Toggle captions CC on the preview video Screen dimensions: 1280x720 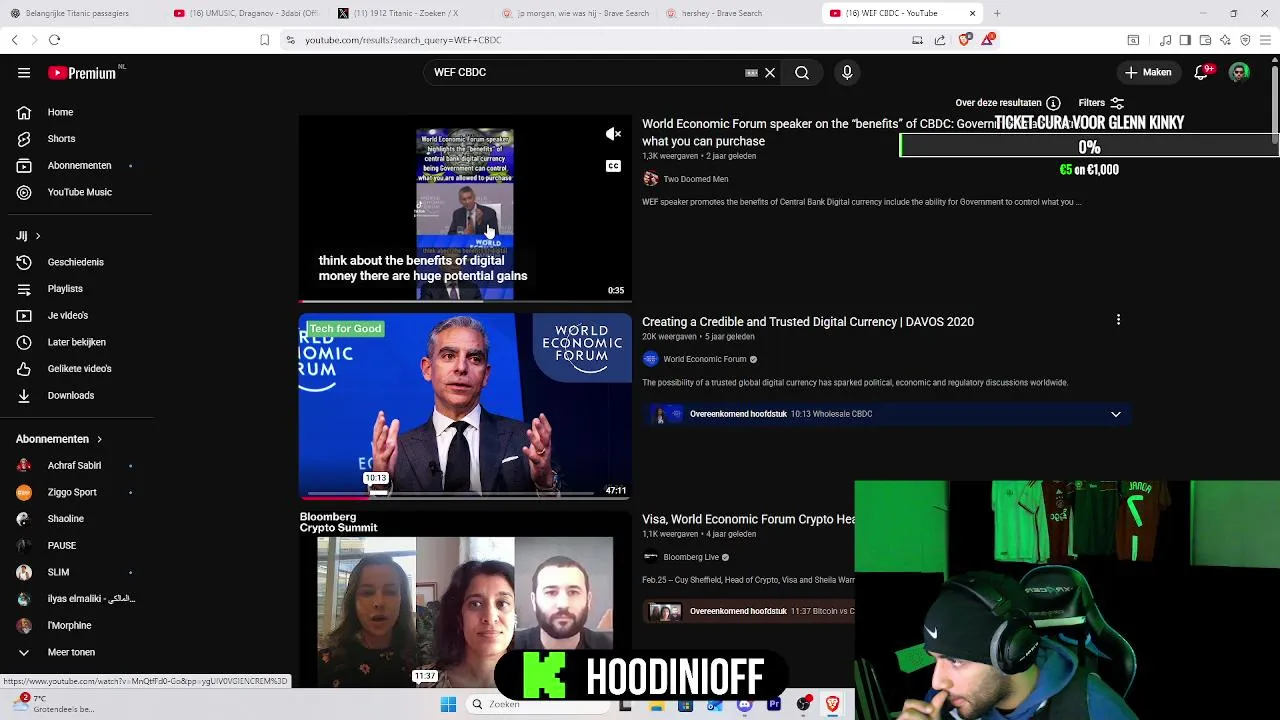[x=613, y=166]
